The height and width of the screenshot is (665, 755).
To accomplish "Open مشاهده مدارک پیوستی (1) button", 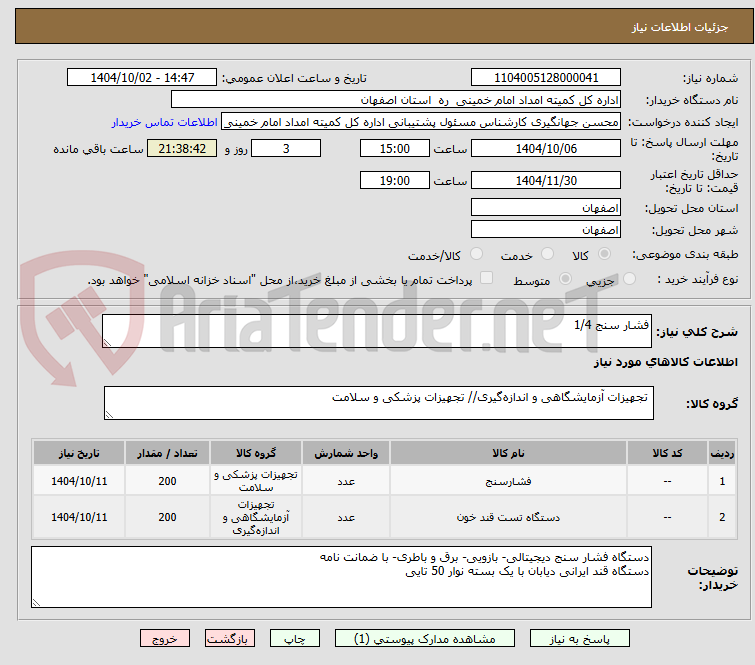I will (425, 639).
